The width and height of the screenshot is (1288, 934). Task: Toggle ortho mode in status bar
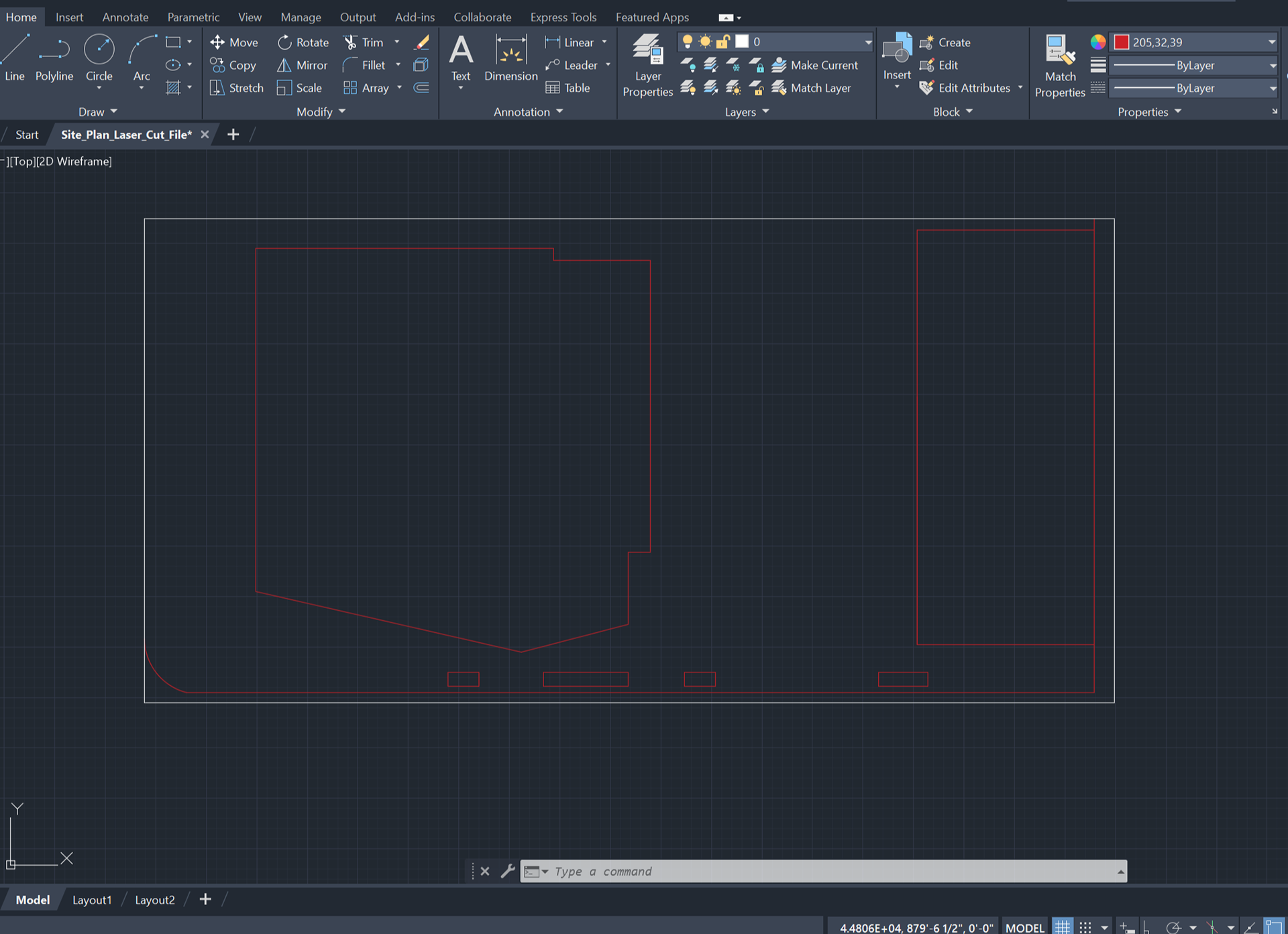point(1147,927)
